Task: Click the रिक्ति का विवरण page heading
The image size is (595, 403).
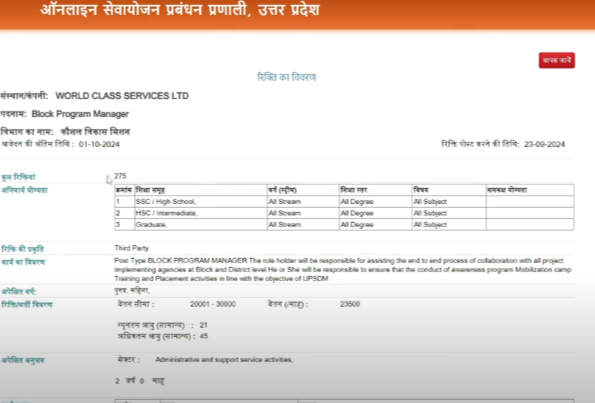Action: click(286, 77)
